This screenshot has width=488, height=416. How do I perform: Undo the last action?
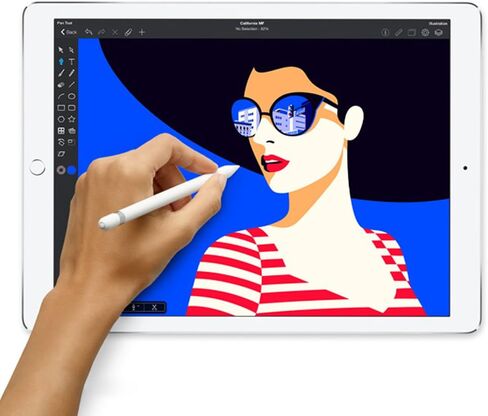click(x=88, y=32)
